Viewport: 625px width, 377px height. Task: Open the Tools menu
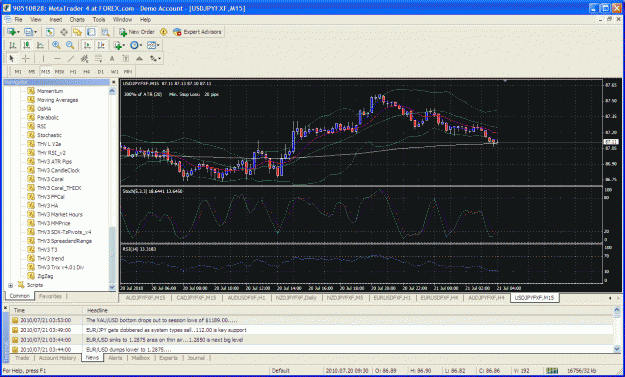point(99,20)
